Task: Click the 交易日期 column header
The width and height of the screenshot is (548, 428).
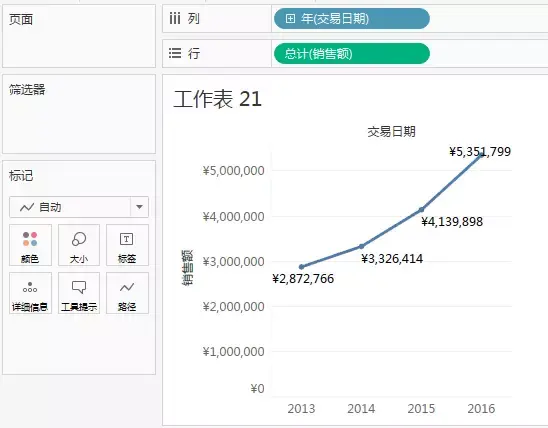Action: click(391, 132)
